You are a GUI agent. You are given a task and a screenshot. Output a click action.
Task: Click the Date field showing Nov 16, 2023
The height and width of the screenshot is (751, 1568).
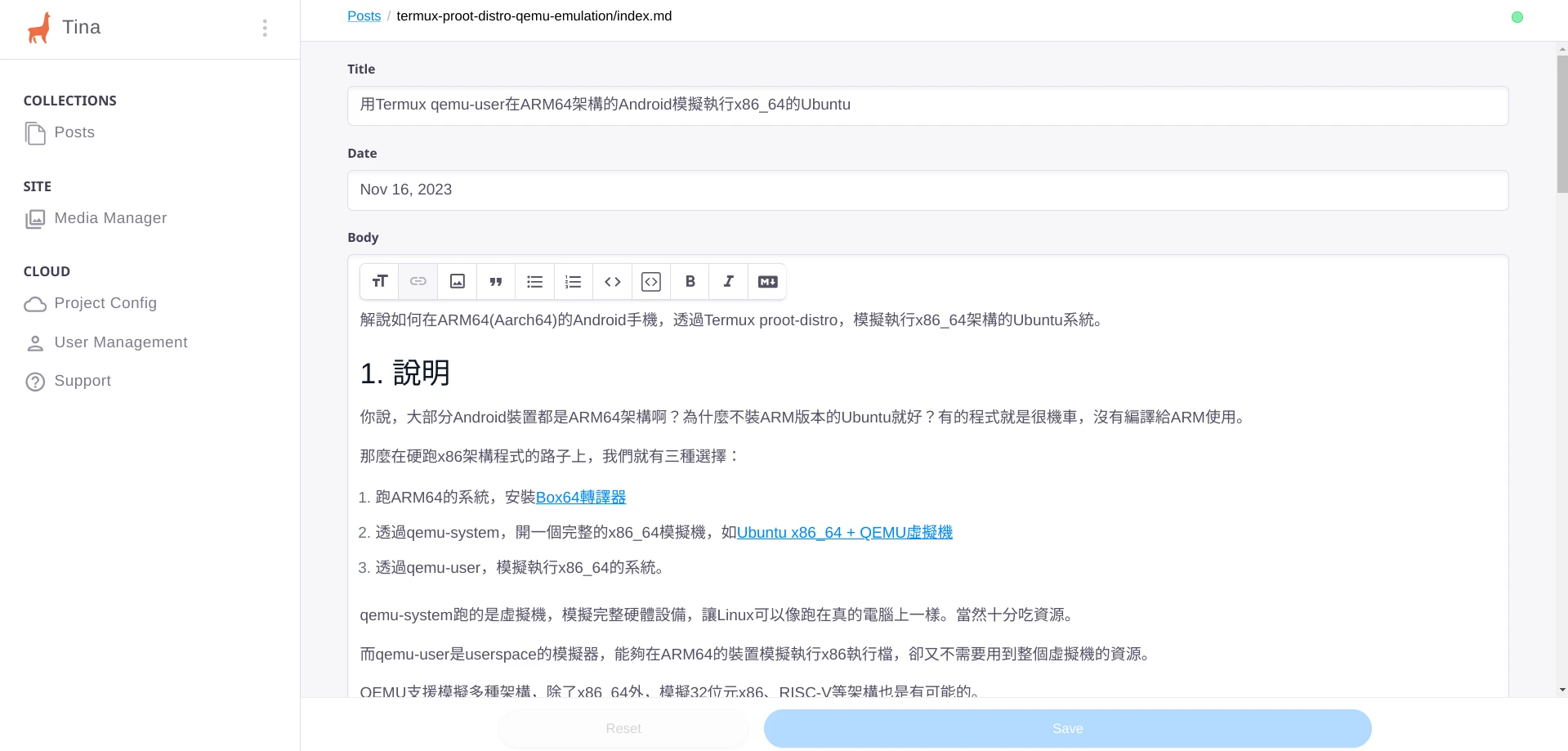(927, 190)
